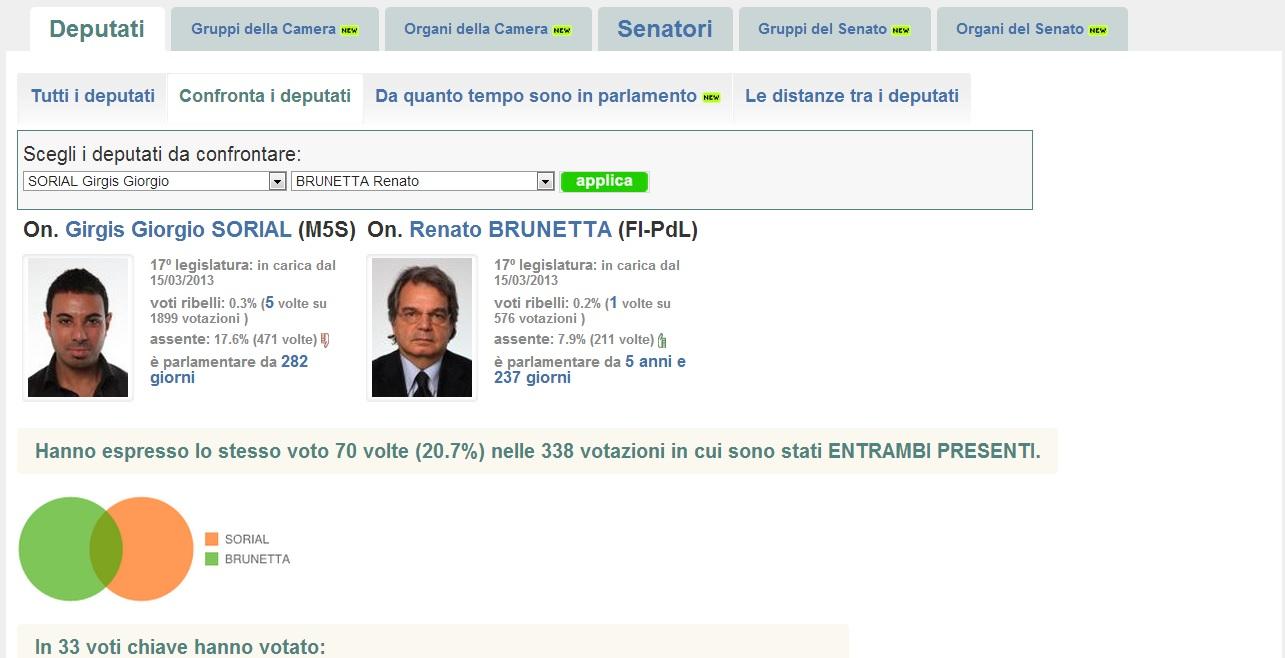Click the NEW badge on Gruppi della Camera

coord(349,30)
